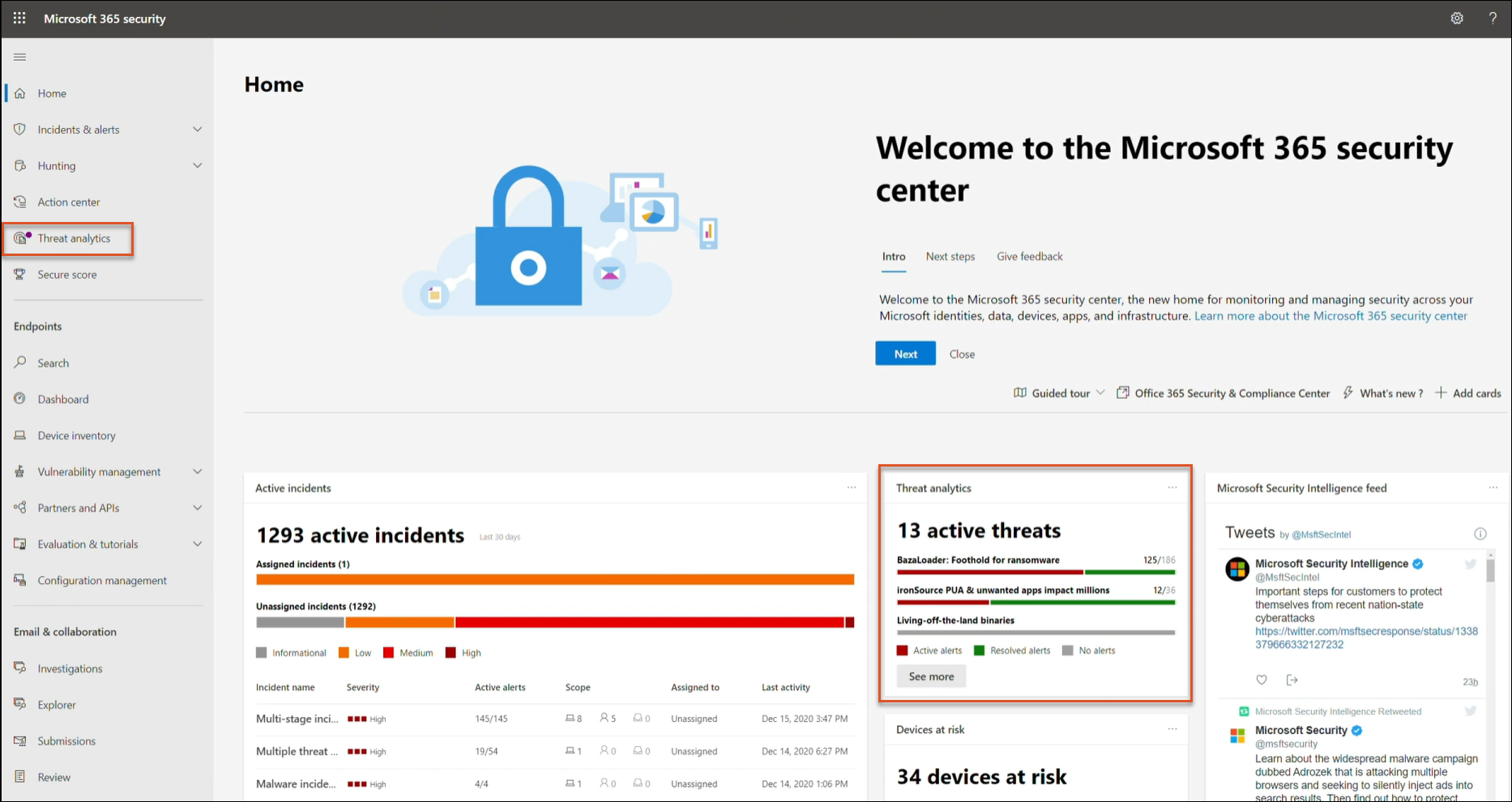
Task: Open help question mark icon
Action: [x=1493, y=18]
